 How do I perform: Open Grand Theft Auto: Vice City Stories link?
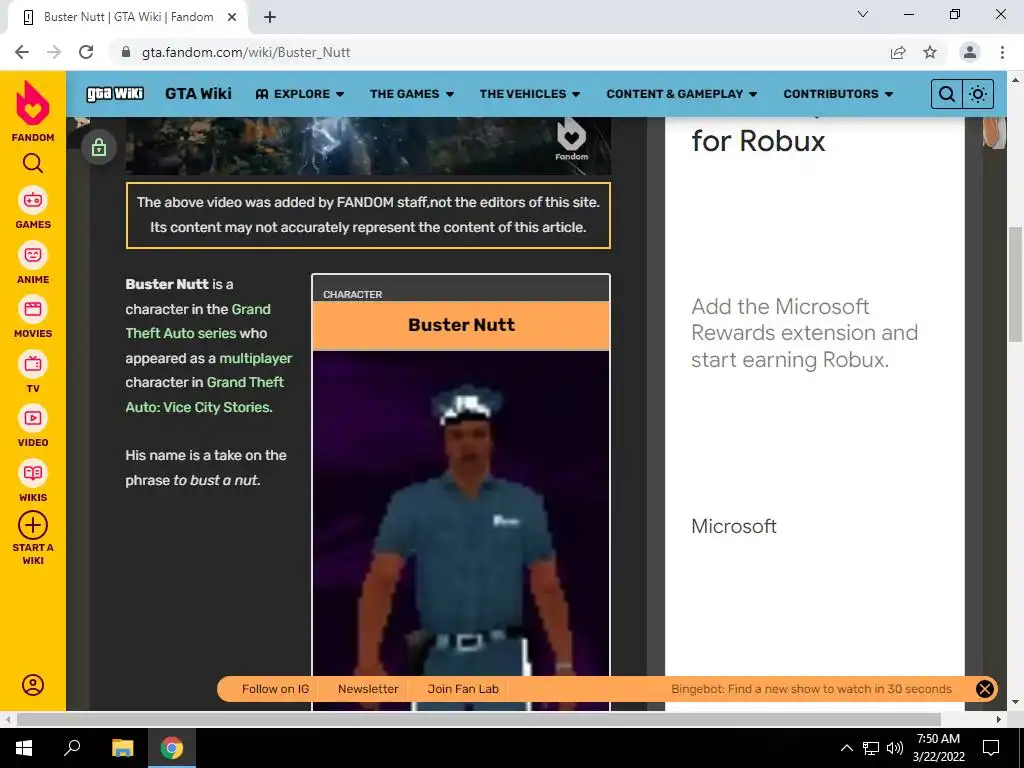pos(204,394)
